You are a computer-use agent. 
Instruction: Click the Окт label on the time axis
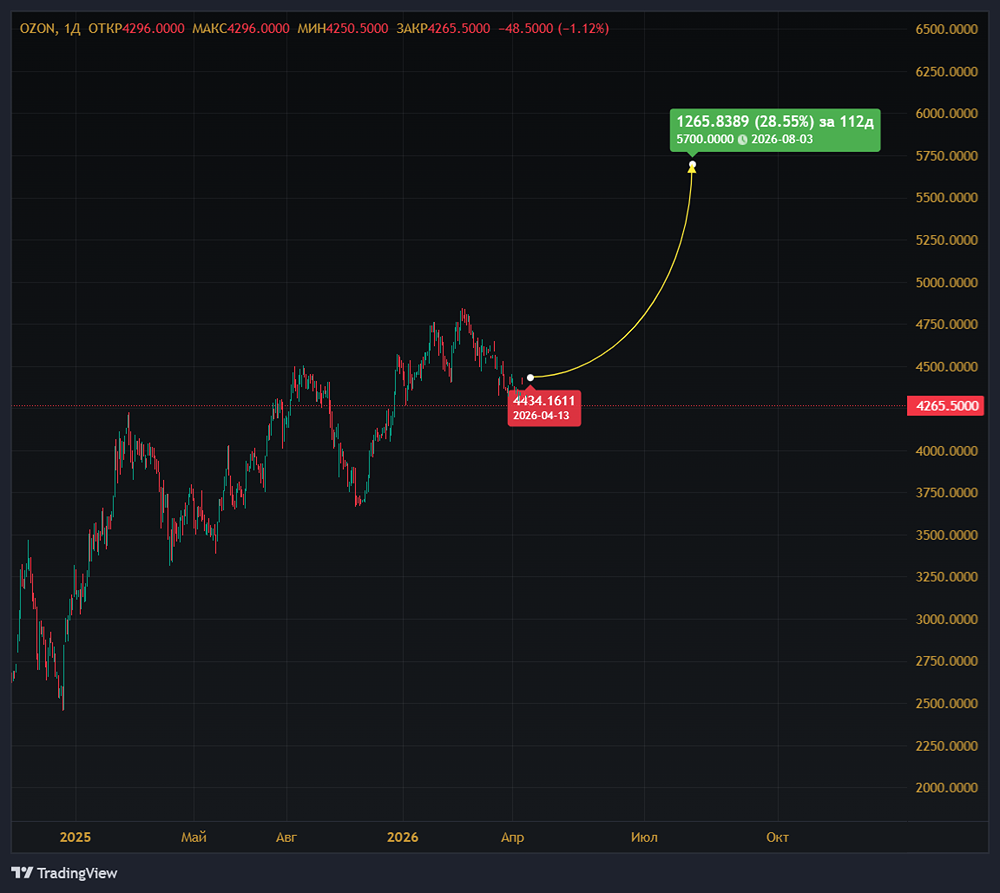point(777,837)
